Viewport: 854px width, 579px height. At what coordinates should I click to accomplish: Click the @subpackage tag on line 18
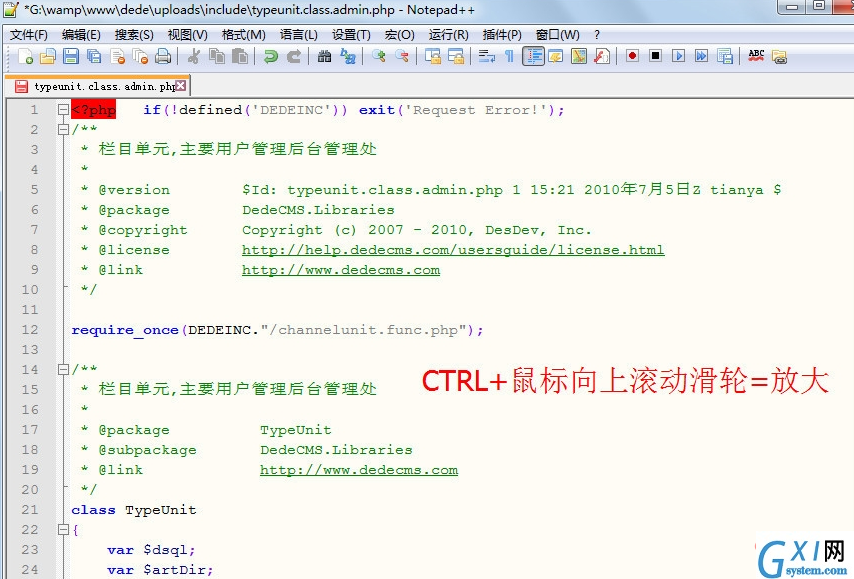click(147, 450)
